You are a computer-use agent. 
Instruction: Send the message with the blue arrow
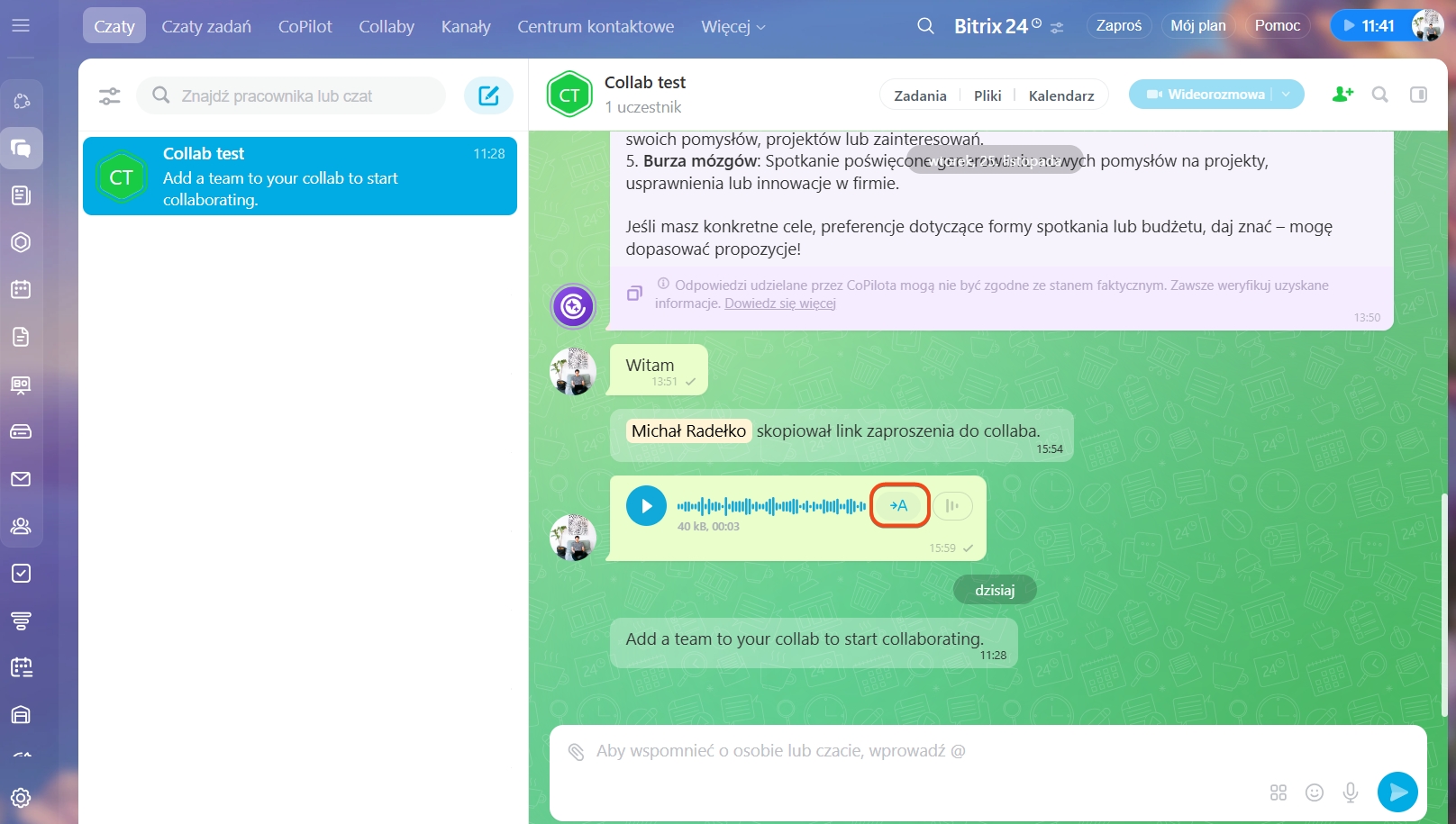1397,792
